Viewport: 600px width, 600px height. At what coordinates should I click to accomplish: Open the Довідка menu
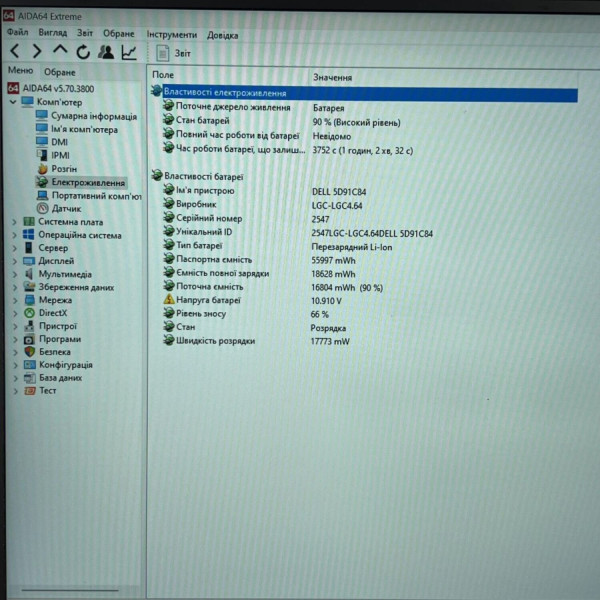[x=223, y=36]
